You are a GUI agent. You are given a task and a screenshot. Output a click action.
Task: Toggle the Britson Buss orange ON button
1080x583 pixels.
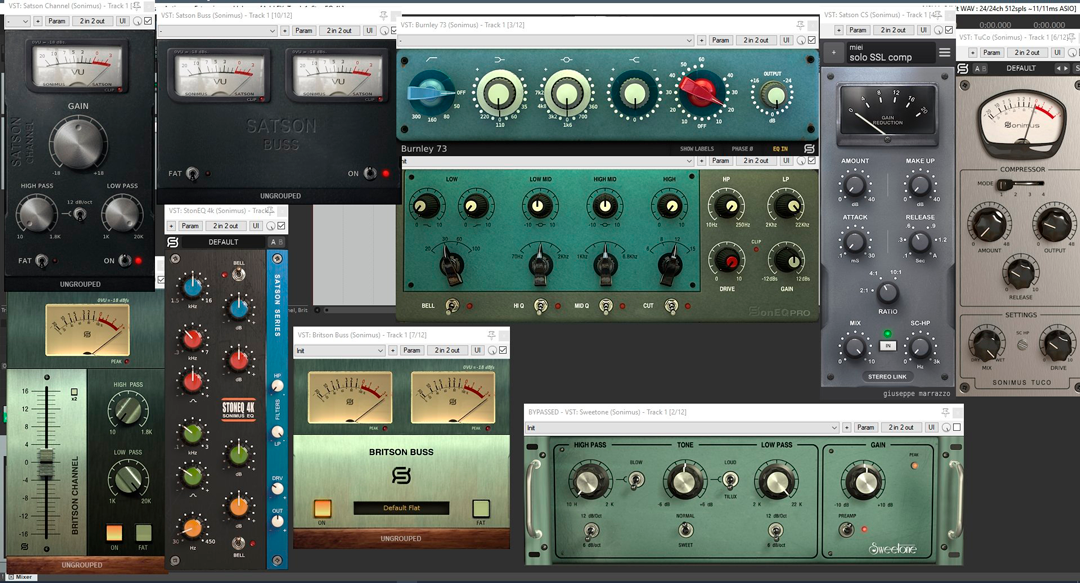click(322, 508)
